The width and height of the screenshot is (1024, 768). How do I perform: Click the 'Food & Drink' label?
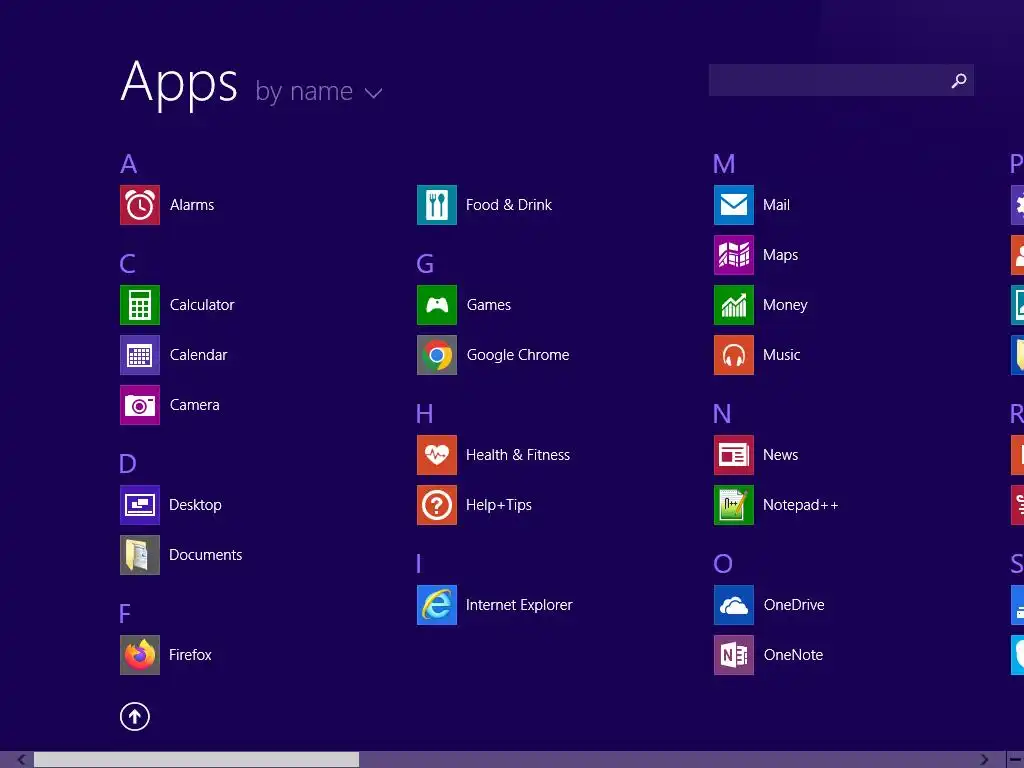(509, 205)
